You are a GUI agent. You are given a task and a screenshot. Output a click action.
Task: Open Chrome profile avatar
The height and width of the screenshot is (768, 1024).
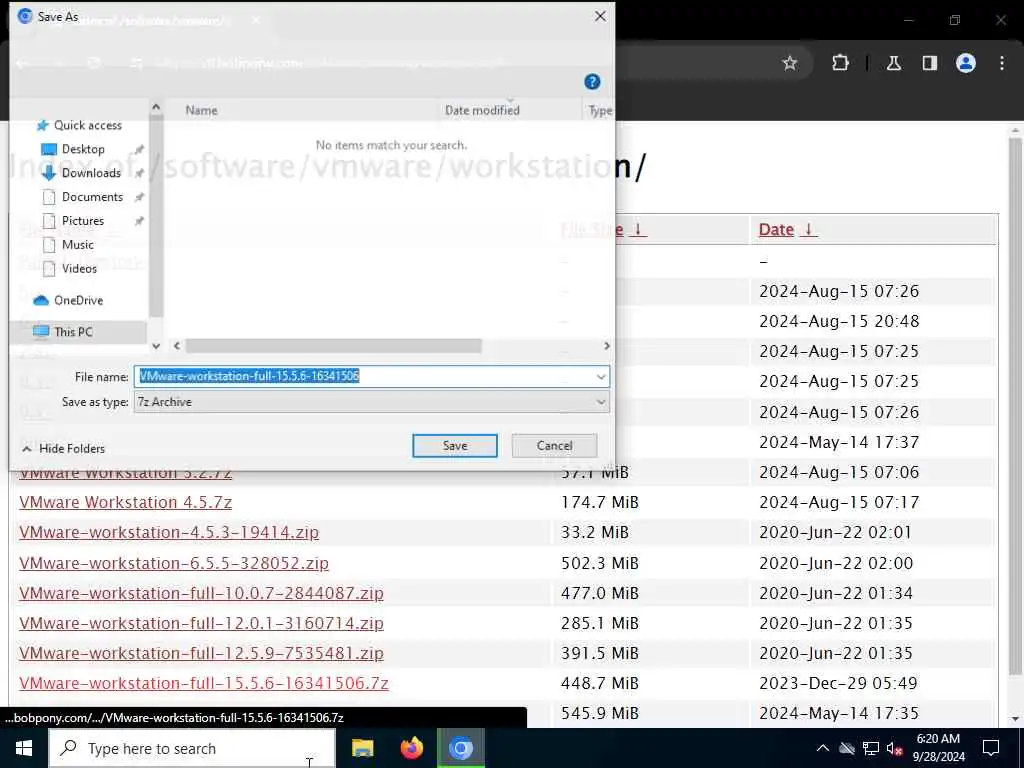(x=965, y=63)
